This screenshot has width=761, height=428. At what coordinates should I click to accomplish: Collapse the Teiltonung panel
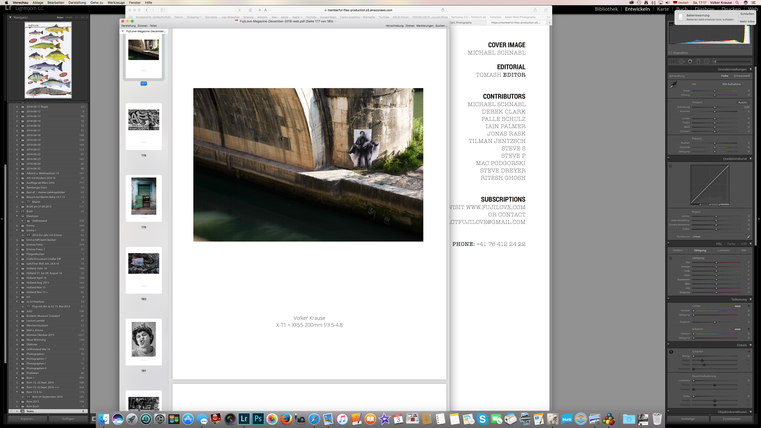(x=750, y=299)
